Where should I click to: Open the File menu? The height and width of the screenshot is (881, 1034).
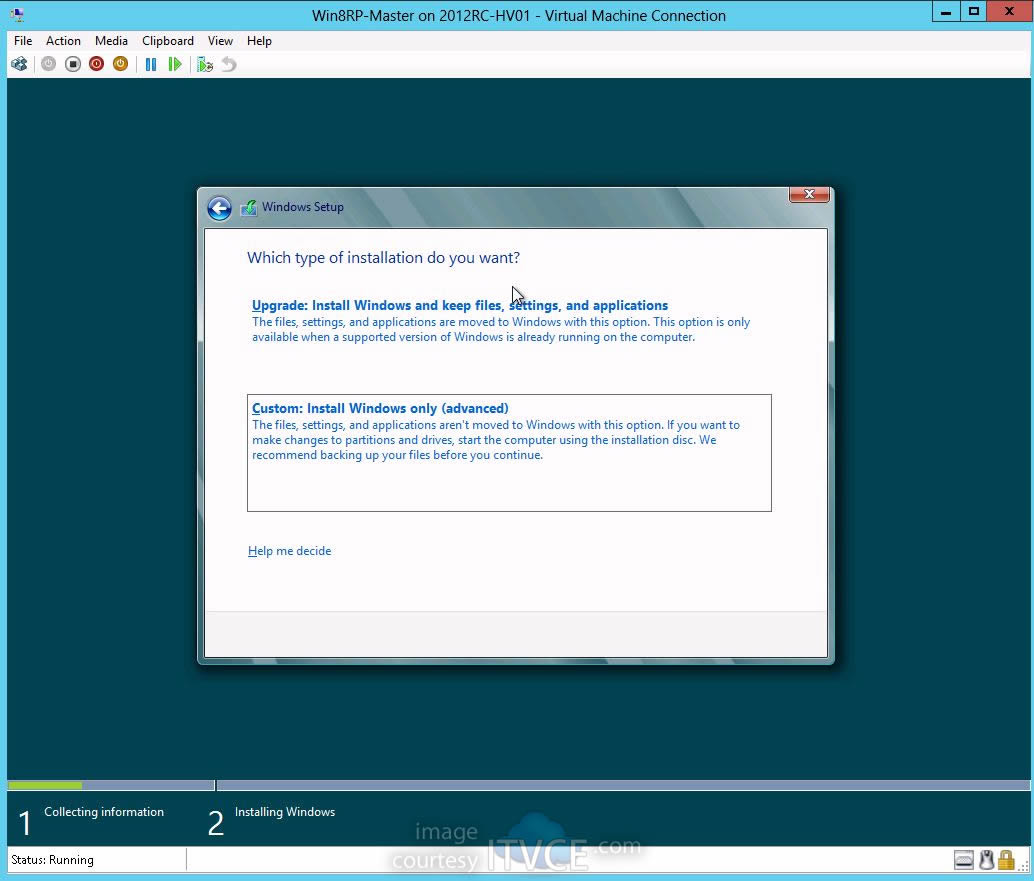23,41
